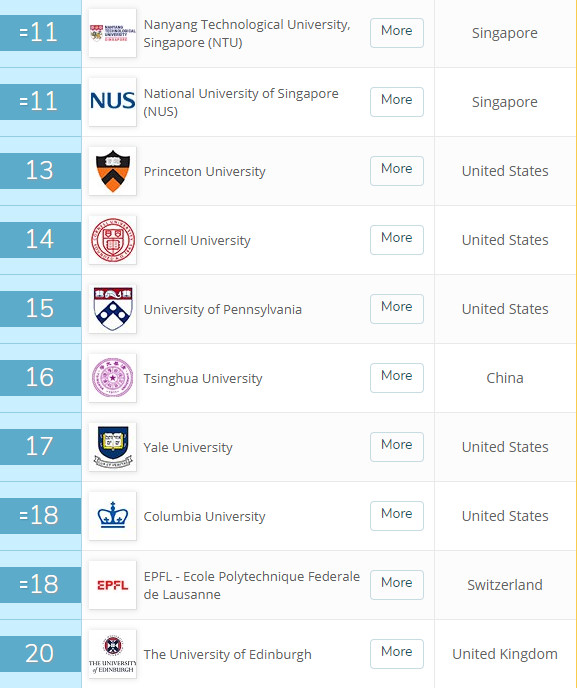Click the Nanyang Technological University logo
Screen dimensions: 577x688
coord(112,33)
